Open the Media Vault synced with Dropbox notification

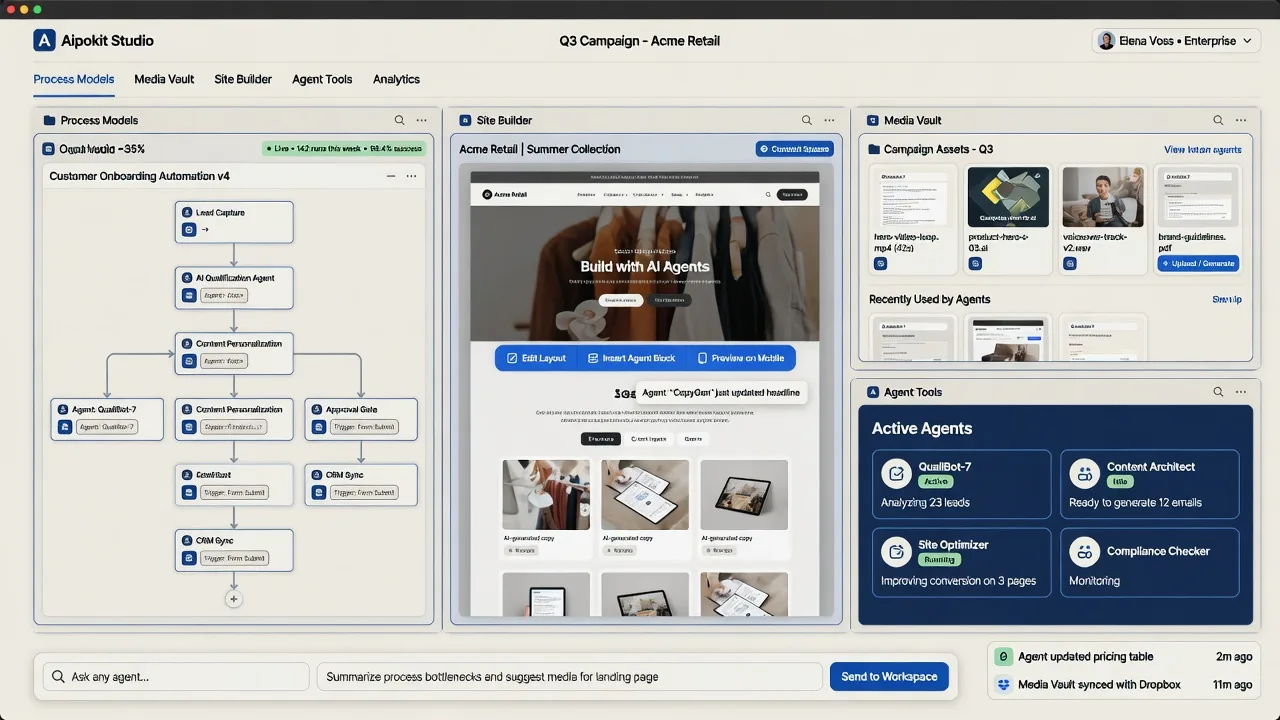[x=1124, y=685]
